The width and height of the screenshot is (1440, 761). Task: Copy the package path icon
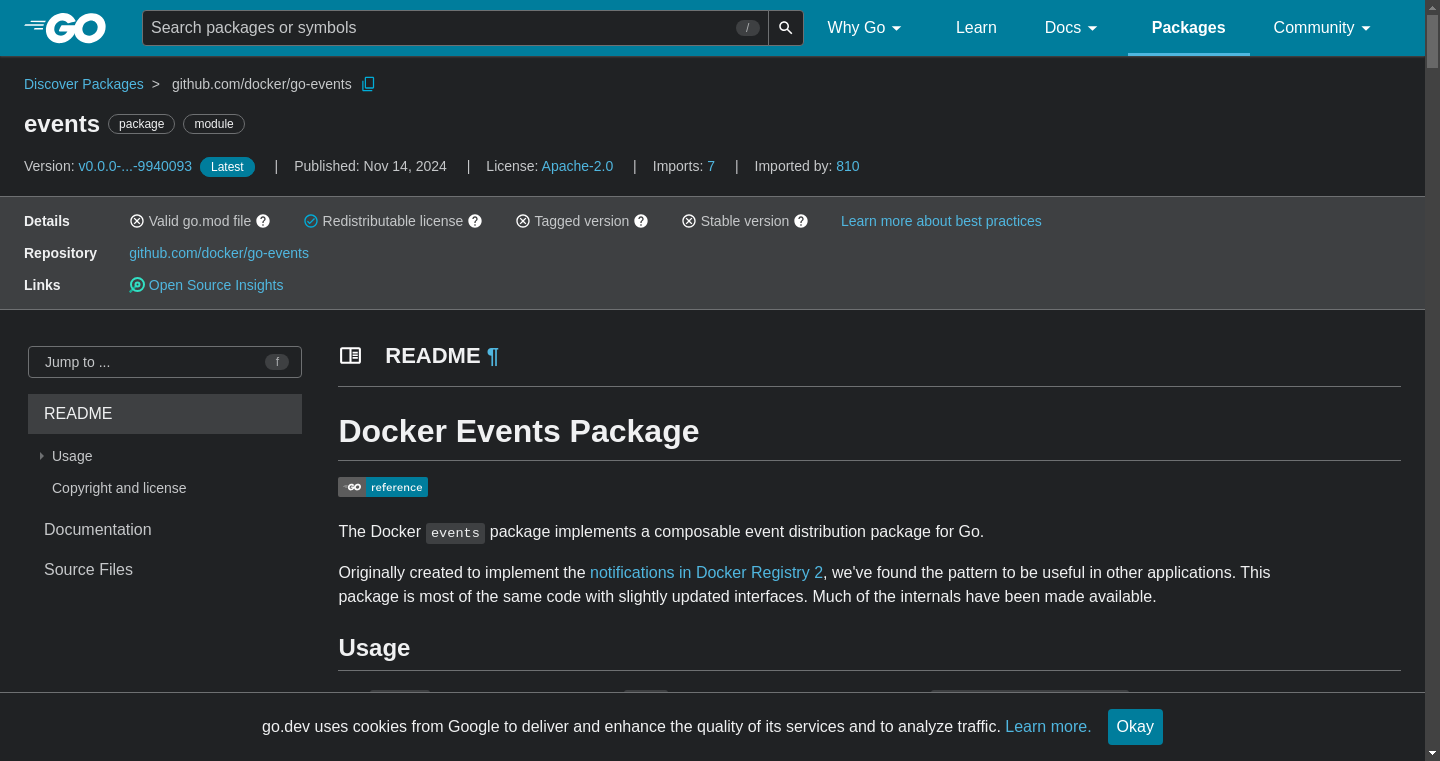[x=368, y=84]
